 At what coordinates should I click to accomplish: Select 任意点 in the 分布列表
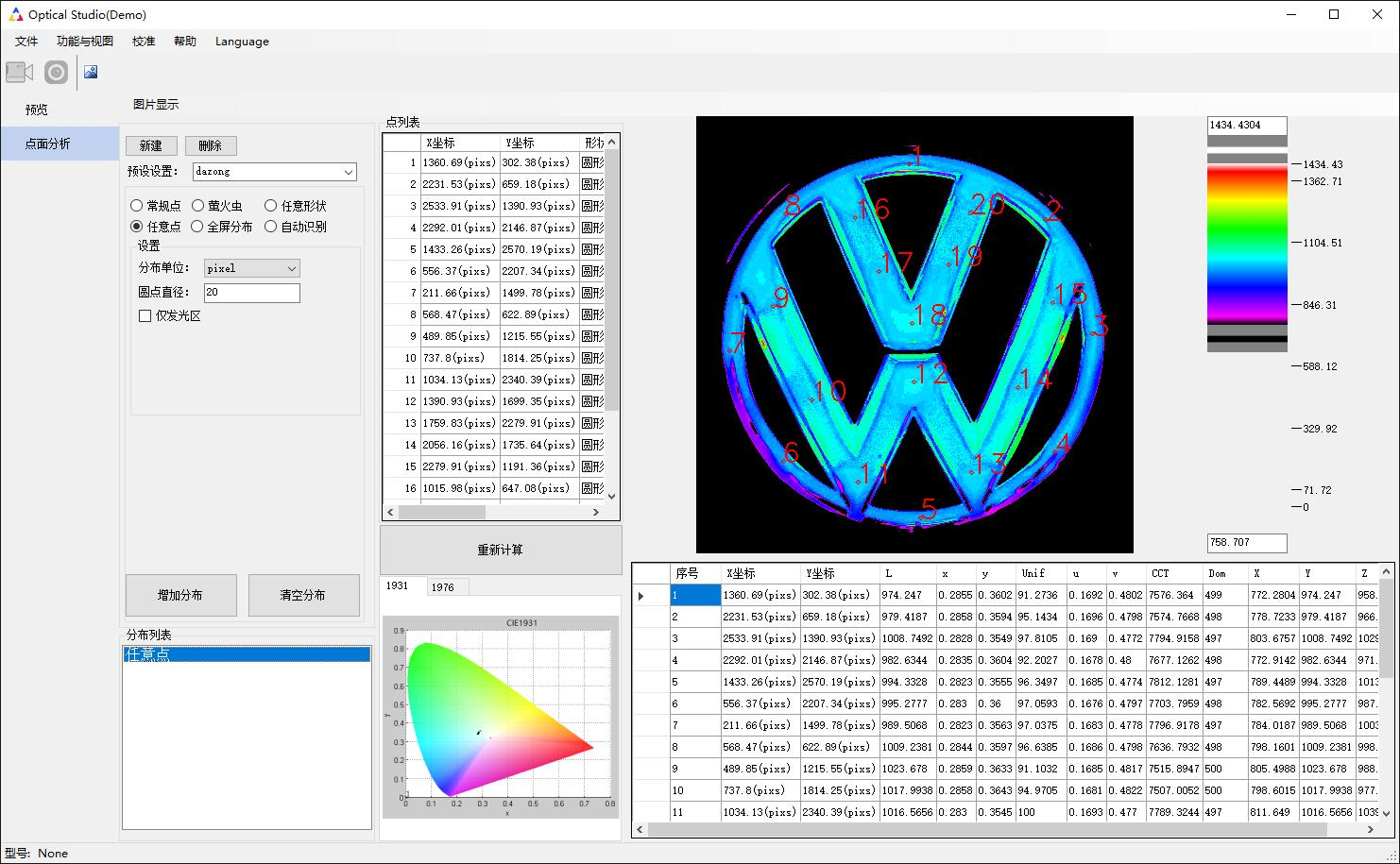[247, 653]
